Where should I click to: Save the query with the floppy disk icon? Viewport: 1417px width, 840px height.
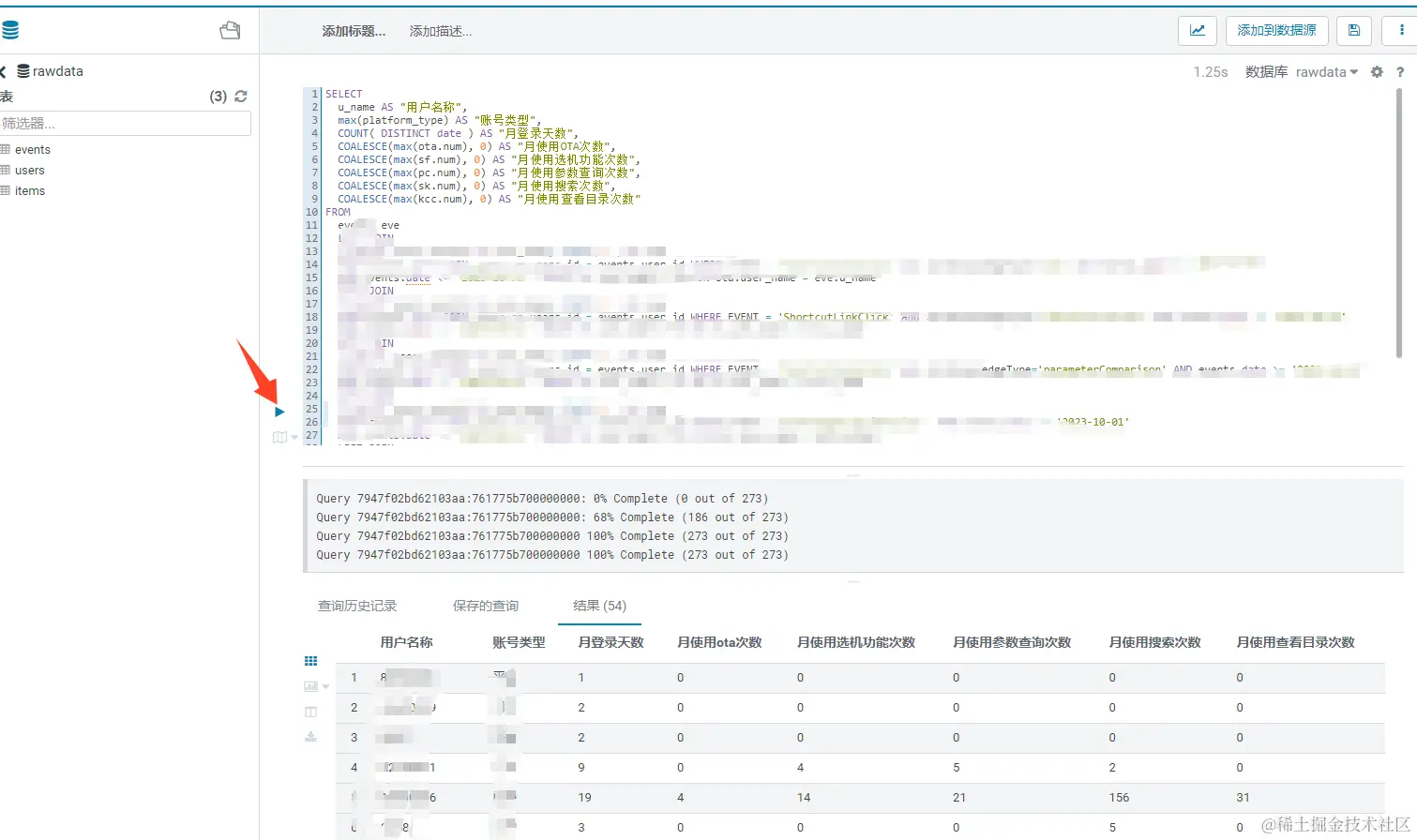coord(1354,31)
